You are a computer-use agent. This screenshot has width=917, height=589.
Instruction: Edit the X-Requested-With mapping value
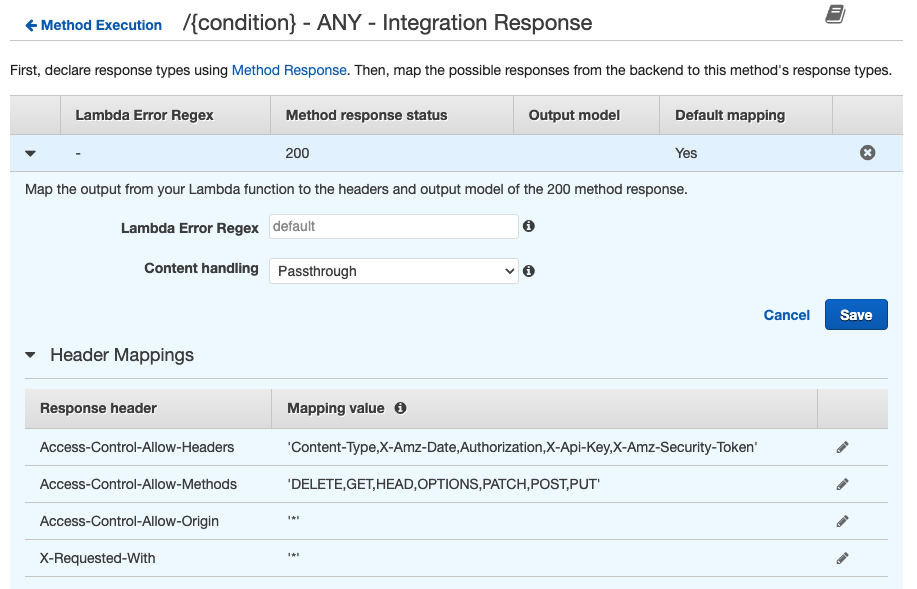coord(842,558)
